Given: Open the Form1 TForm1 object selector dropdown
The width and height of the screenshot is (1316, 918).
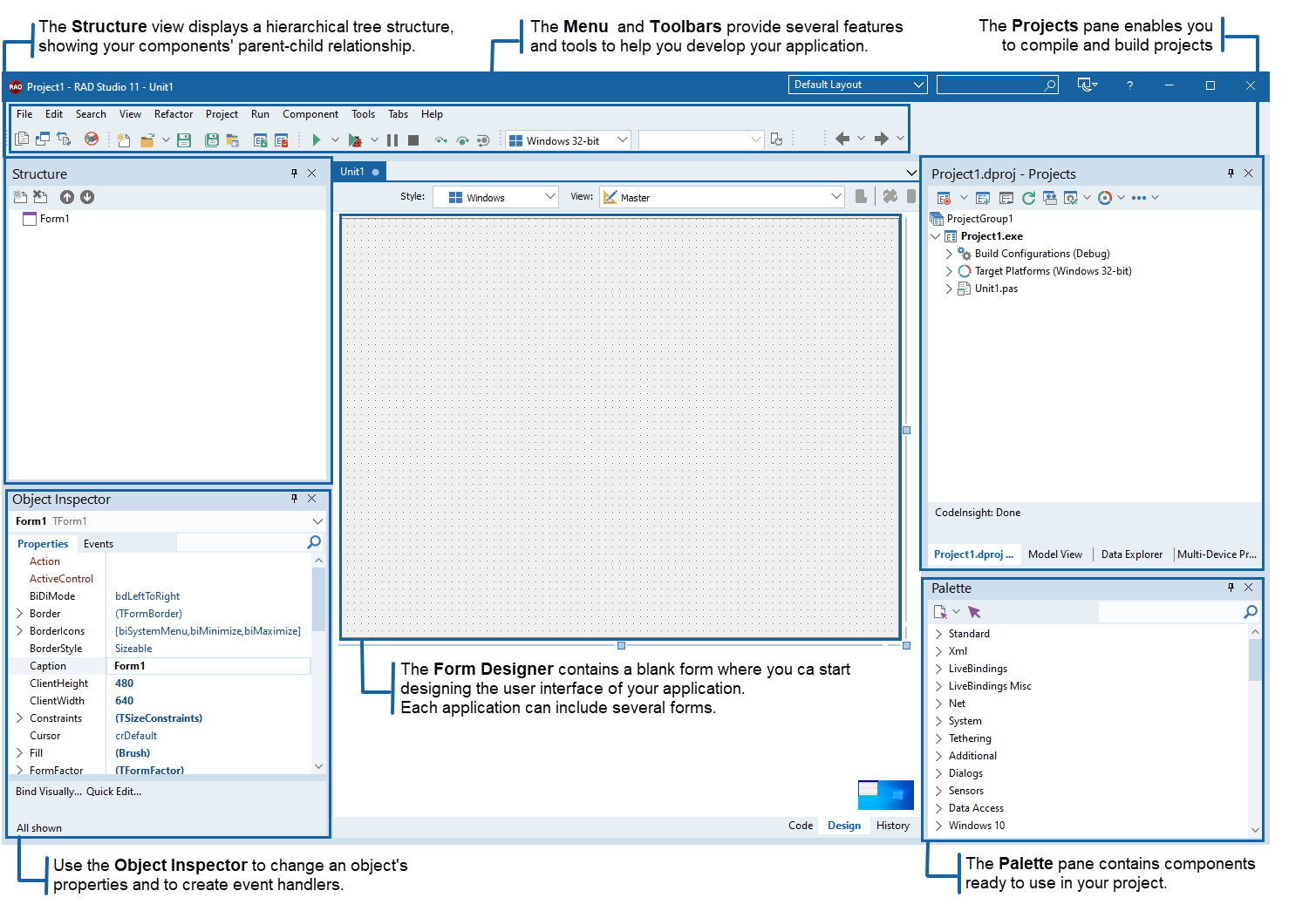Looking at the screenshot, I should tap(317, 521).
